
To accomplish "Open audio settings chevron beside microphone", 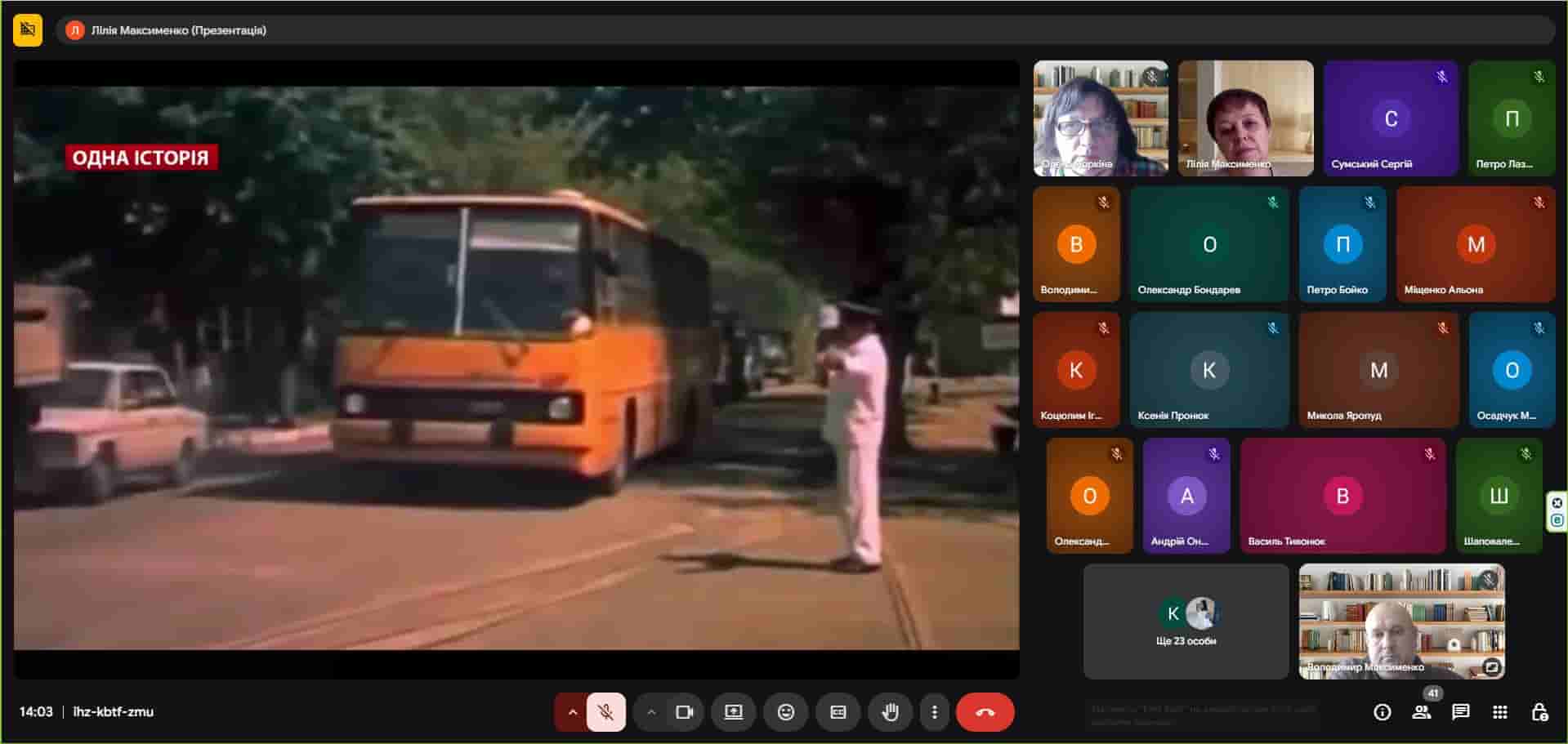I will point(572,712).
